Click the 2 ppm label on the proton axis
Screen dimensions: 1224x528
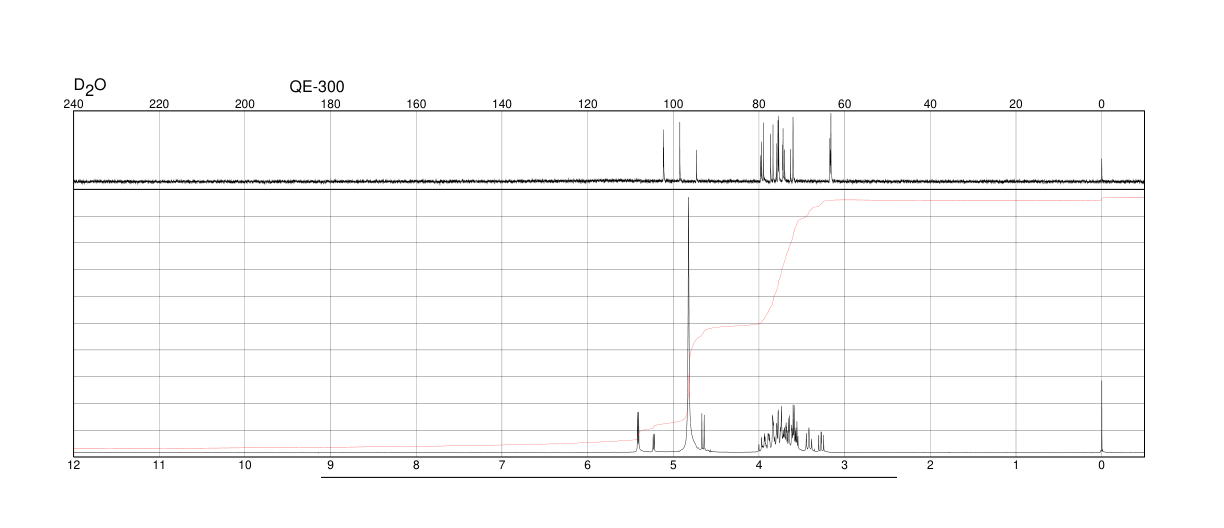930,466
